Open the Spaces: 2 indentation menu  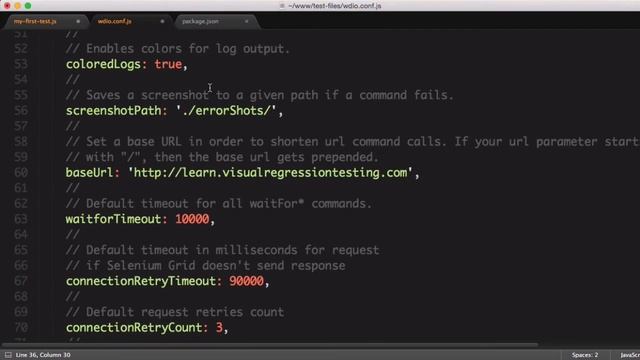tap(585, 355)
